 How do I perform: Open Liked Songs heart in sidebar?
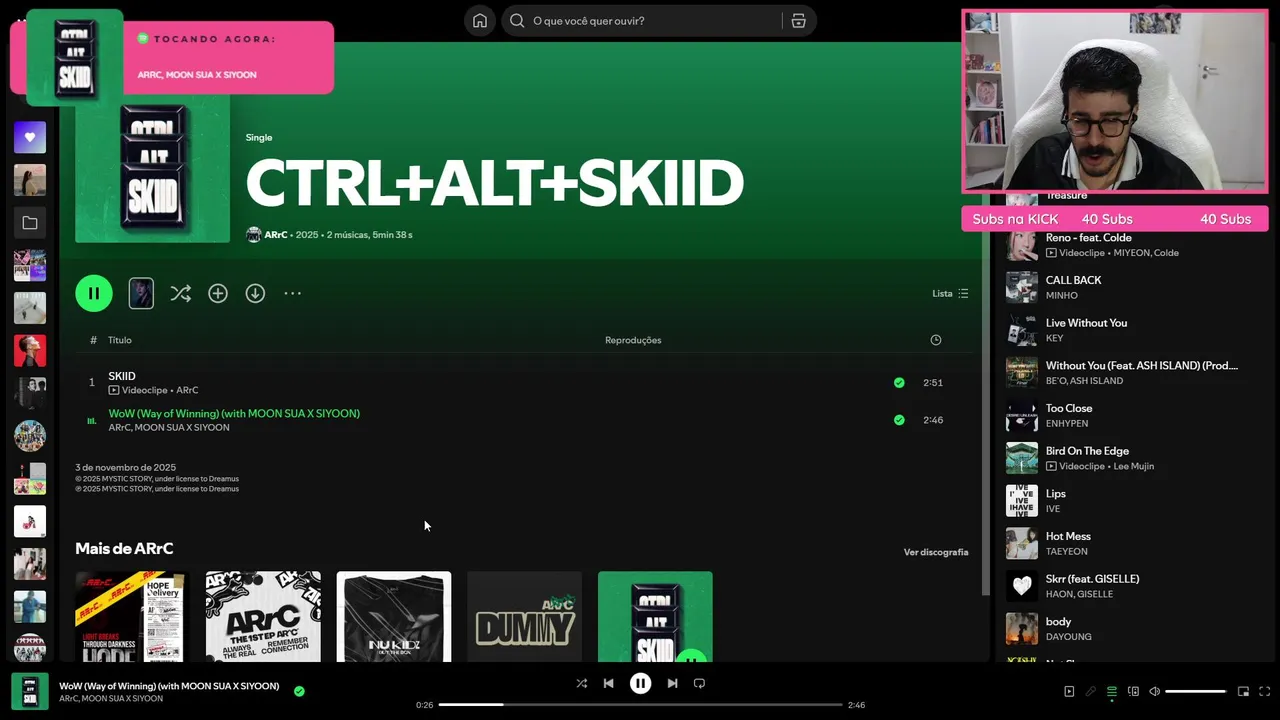pyautogui.click(x=30, y=137)
